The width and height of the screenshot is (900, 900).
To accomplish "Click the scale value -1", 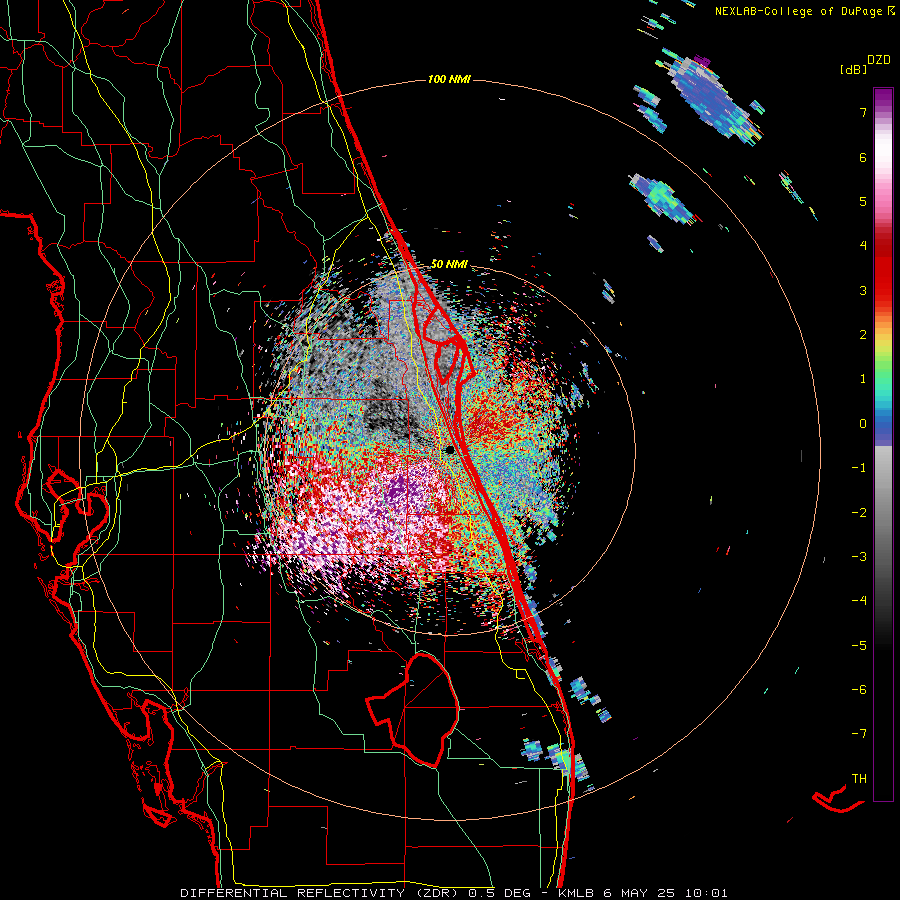I will click(x=859, y=468).
